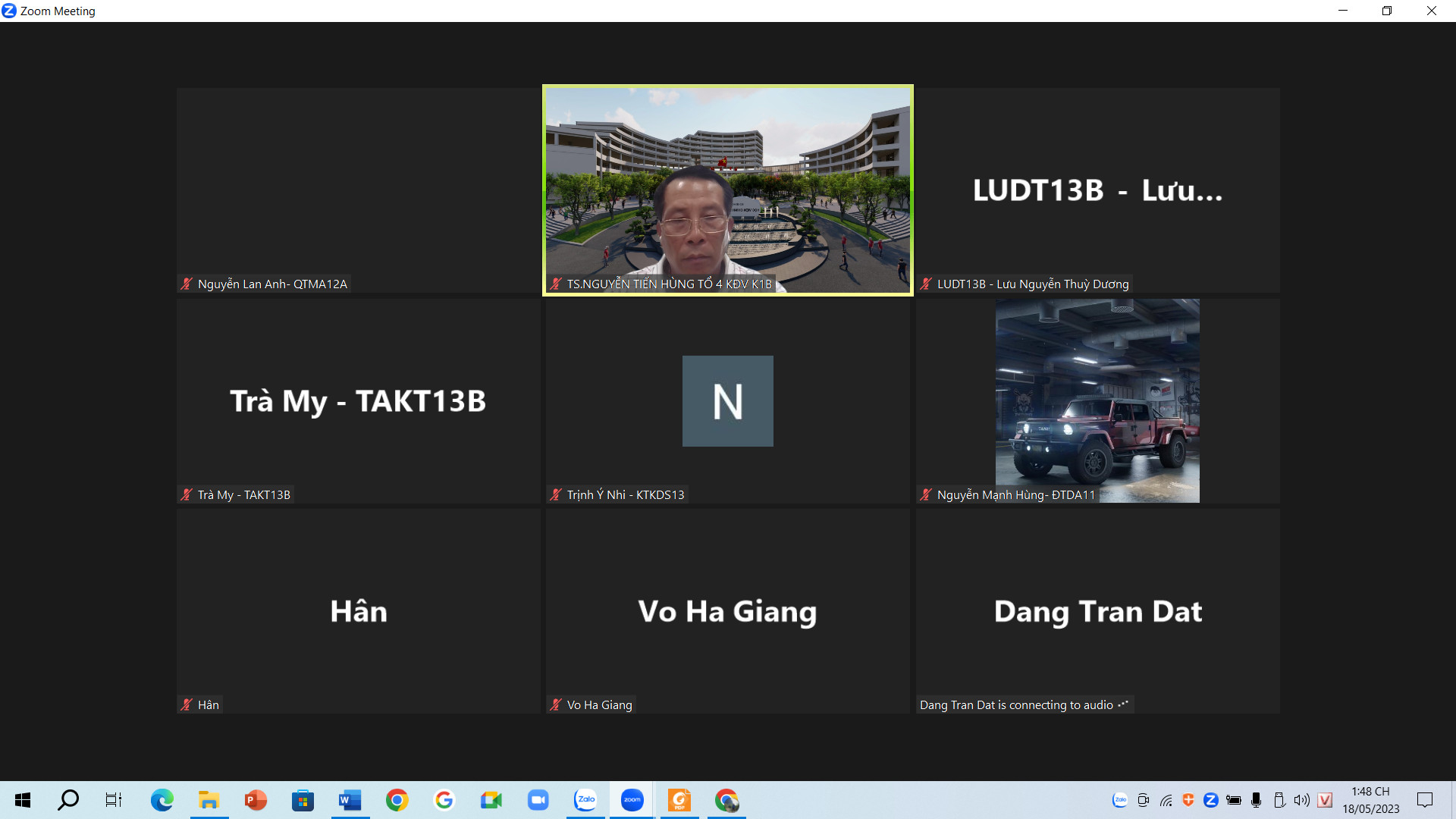
Task: Select the TS.Nguyễn Tiến Hùng video tile
Action: click(727, 190)
